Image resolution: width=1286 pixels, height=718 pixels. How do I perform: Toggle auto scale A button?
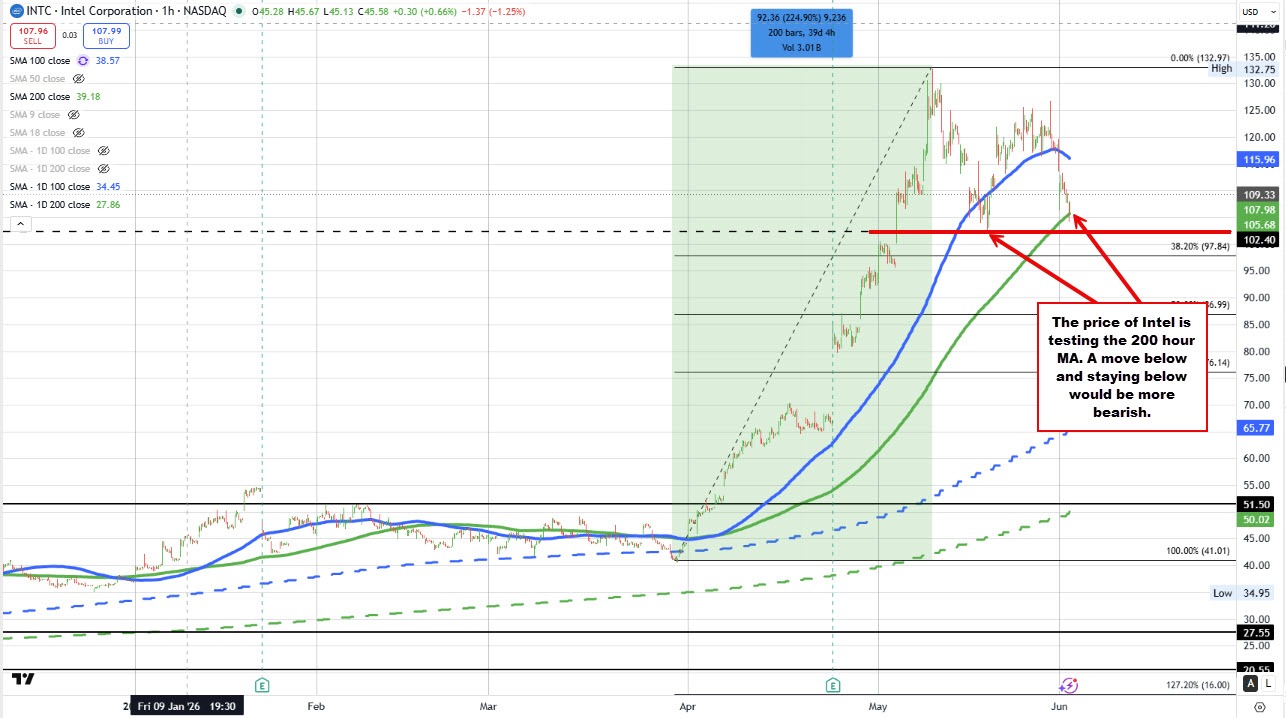(x=1251, y=684)
